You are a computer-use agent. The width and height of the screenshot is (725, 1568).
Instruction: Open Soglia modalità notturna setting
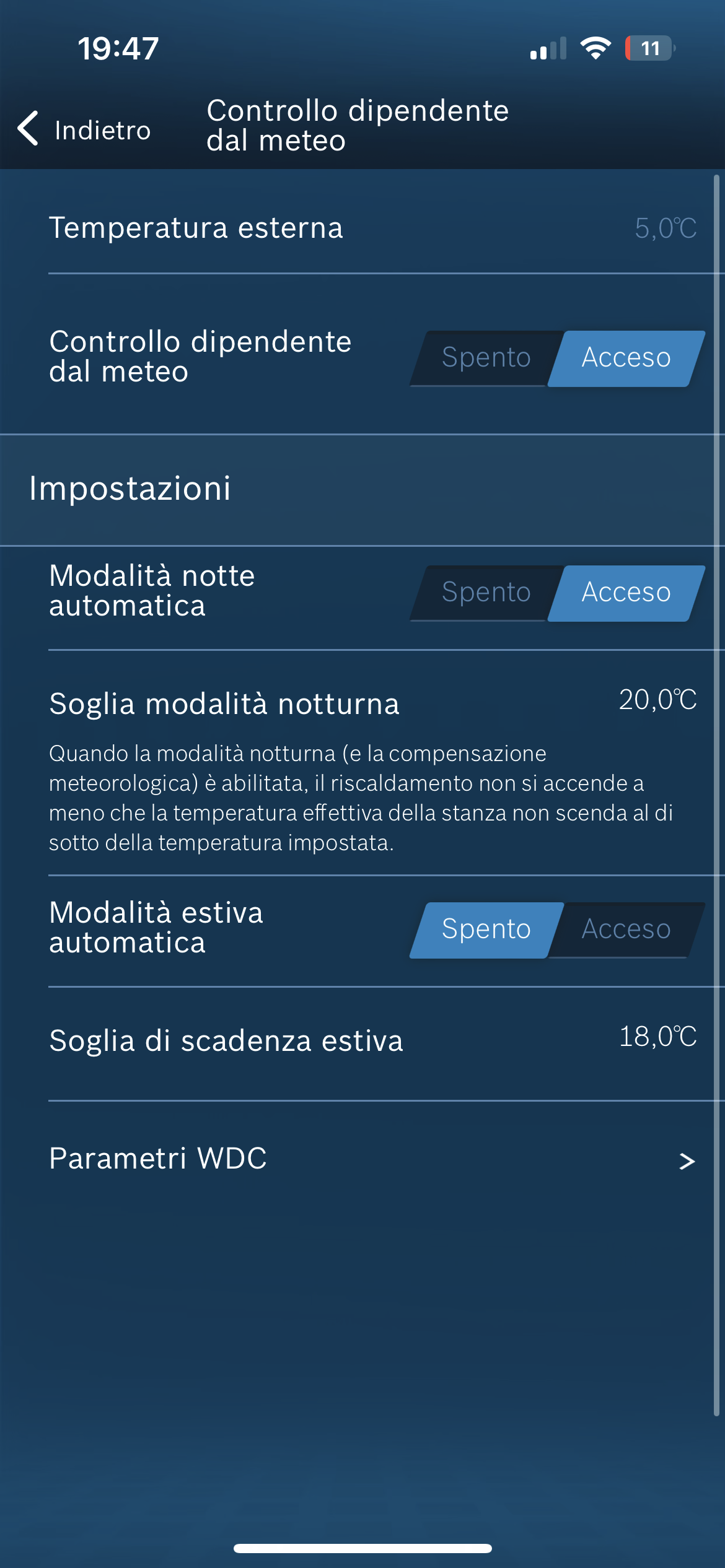point(224,704)
